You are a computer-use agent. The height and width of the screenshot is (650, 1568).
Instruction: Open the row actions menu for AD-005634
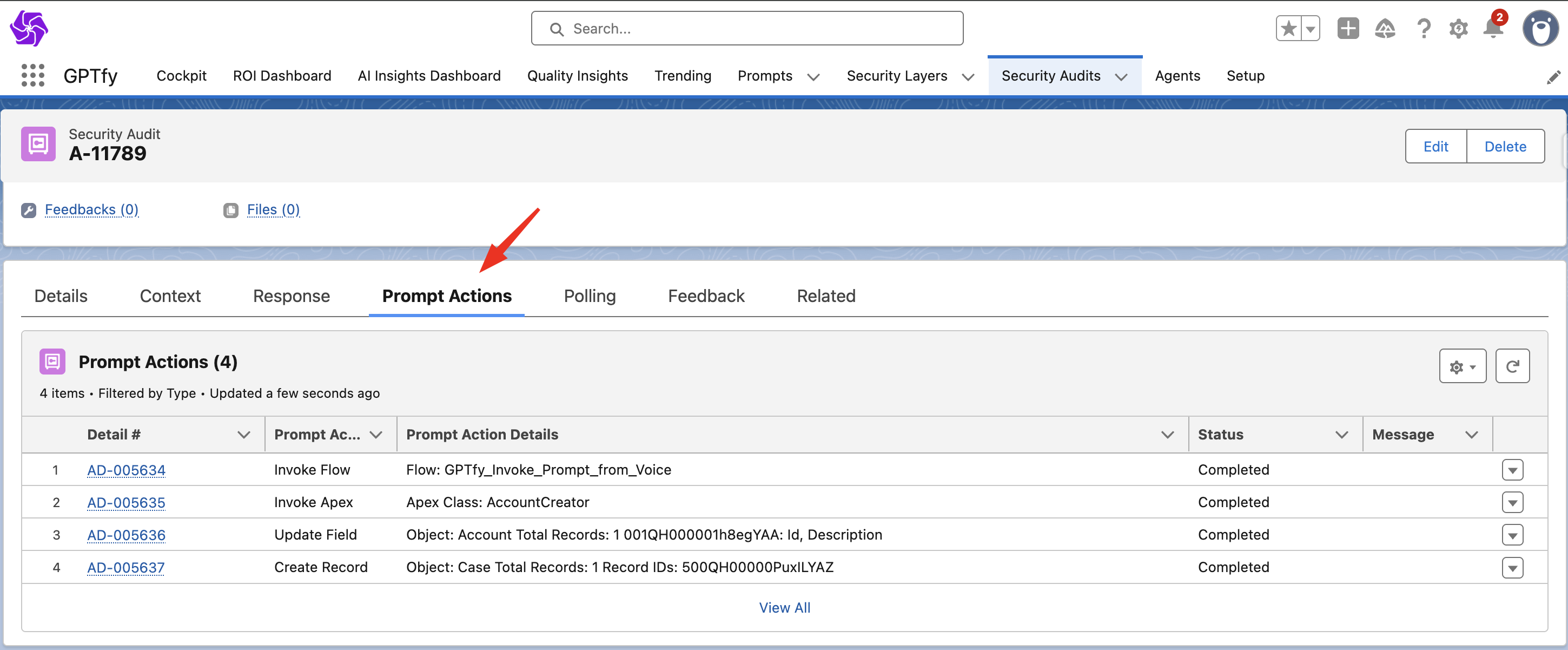[x=1512, y=470]
